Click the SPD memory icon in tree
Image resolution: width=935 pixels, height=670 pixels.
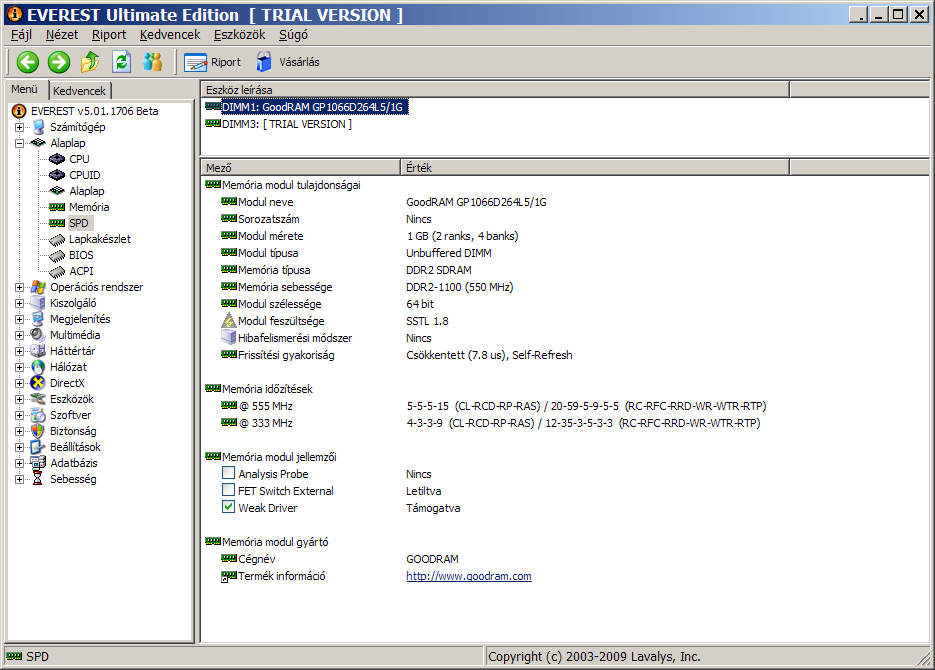57,224
